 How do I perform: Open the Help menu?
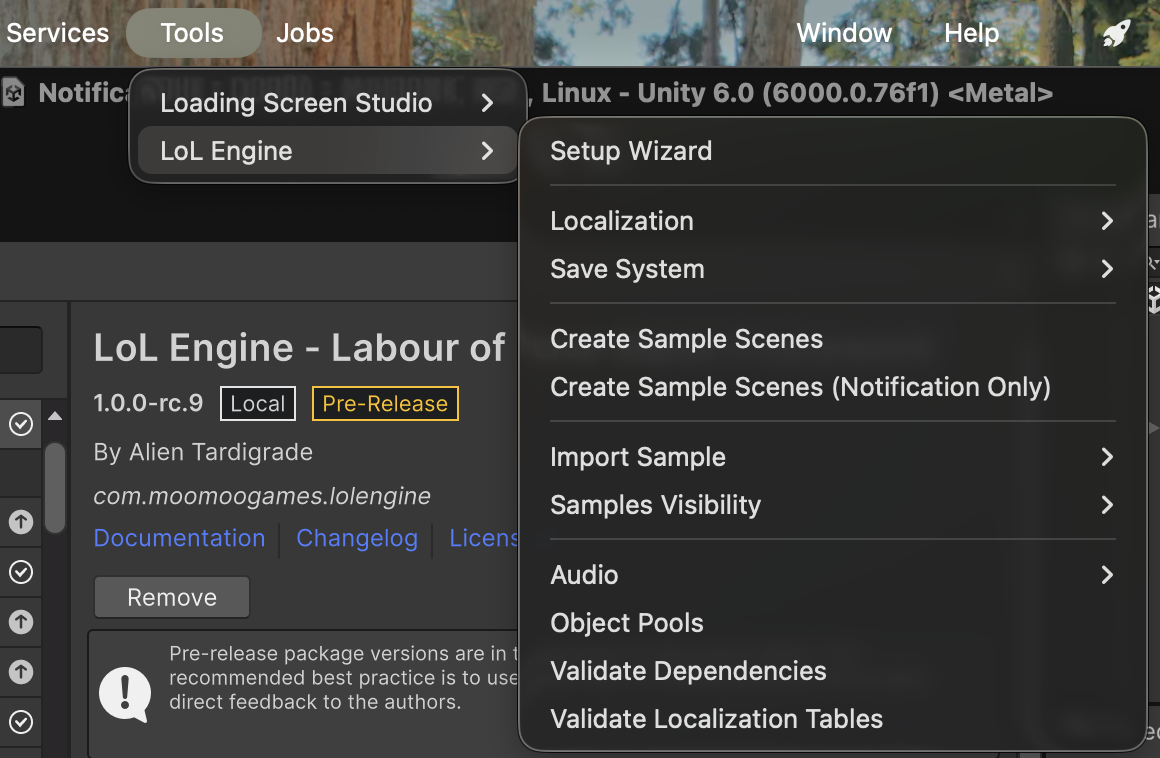coord(971,33)
